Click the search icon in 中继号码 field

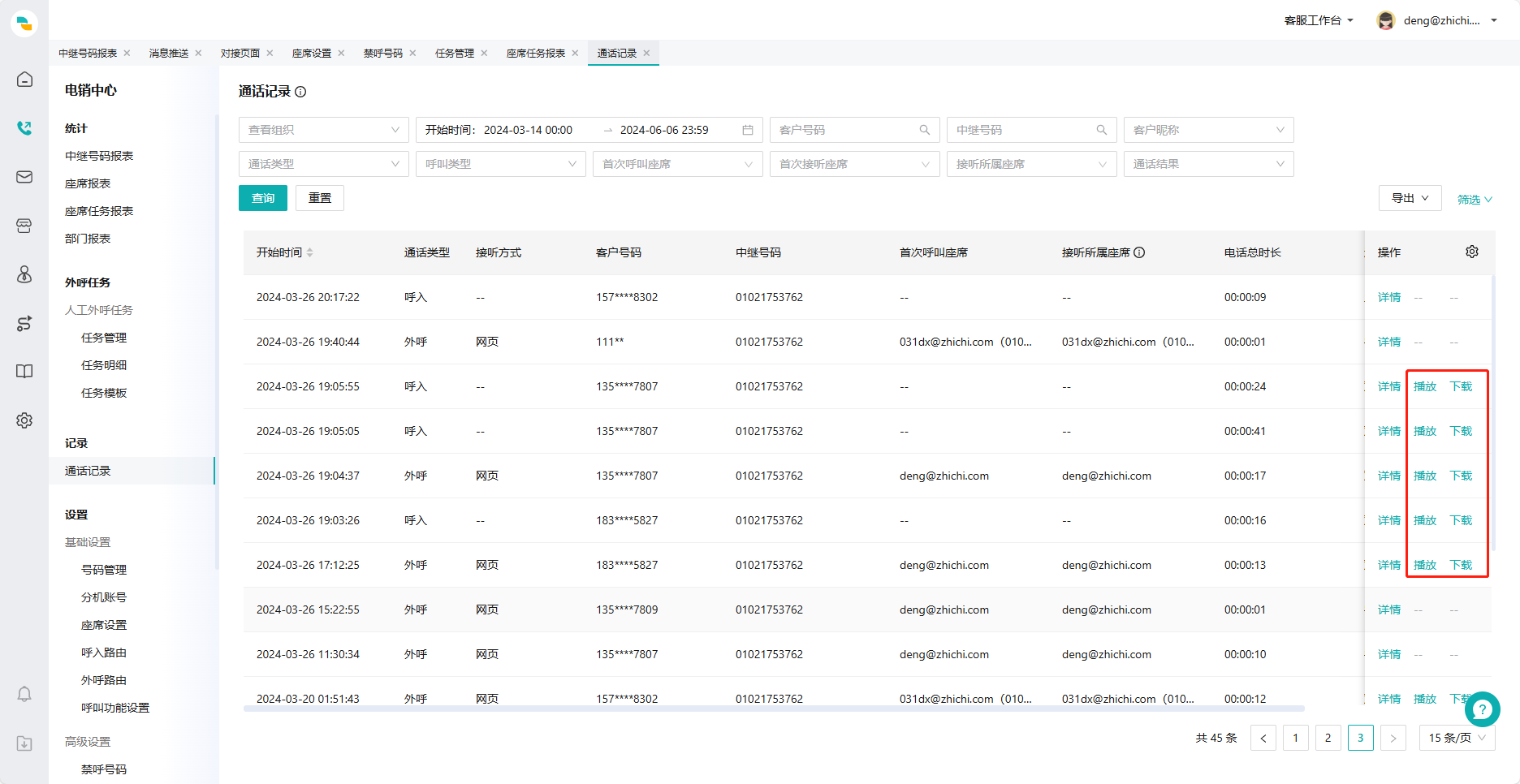pyautogui.click(x=1102, y=130)
